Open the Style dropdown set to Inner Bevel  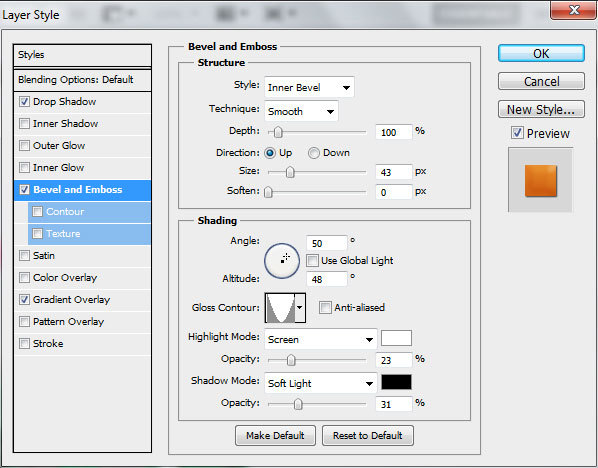[309, 87]
